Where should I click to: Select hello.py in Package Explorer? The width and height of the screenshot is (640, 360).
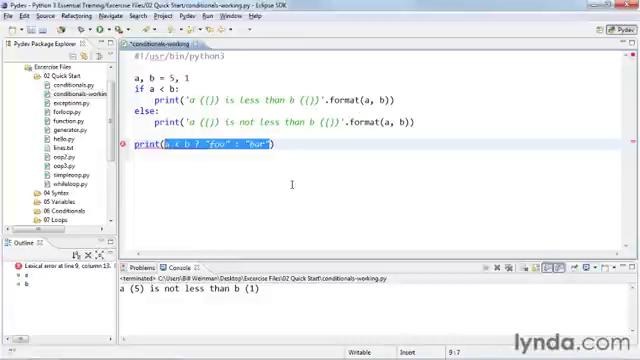pos(64,139)
